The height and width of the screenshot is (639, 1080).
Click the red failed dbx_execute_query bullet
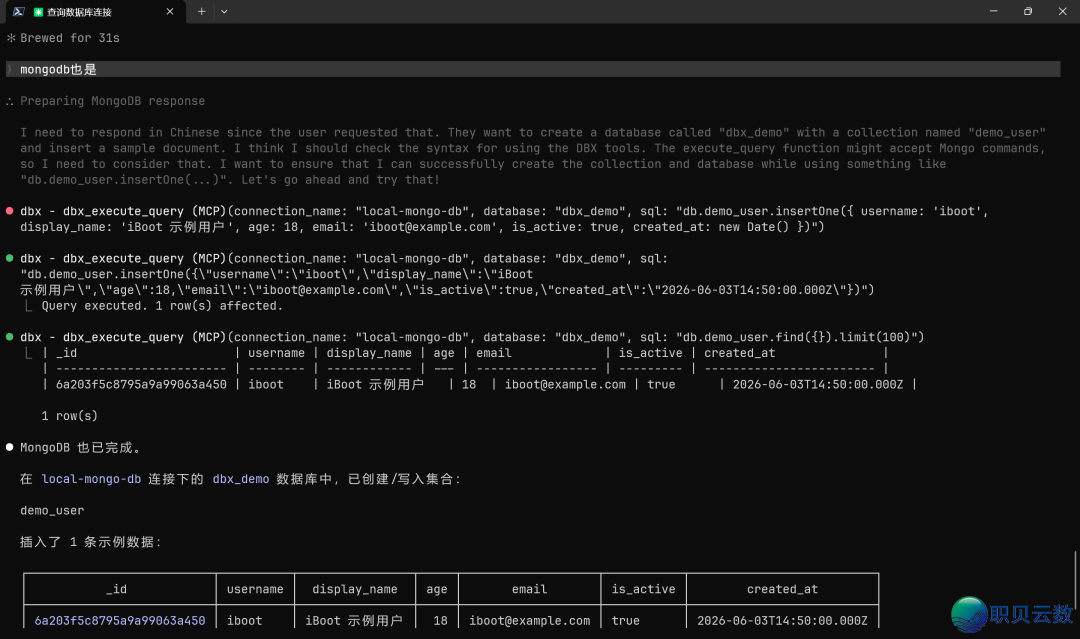point(10,211)
